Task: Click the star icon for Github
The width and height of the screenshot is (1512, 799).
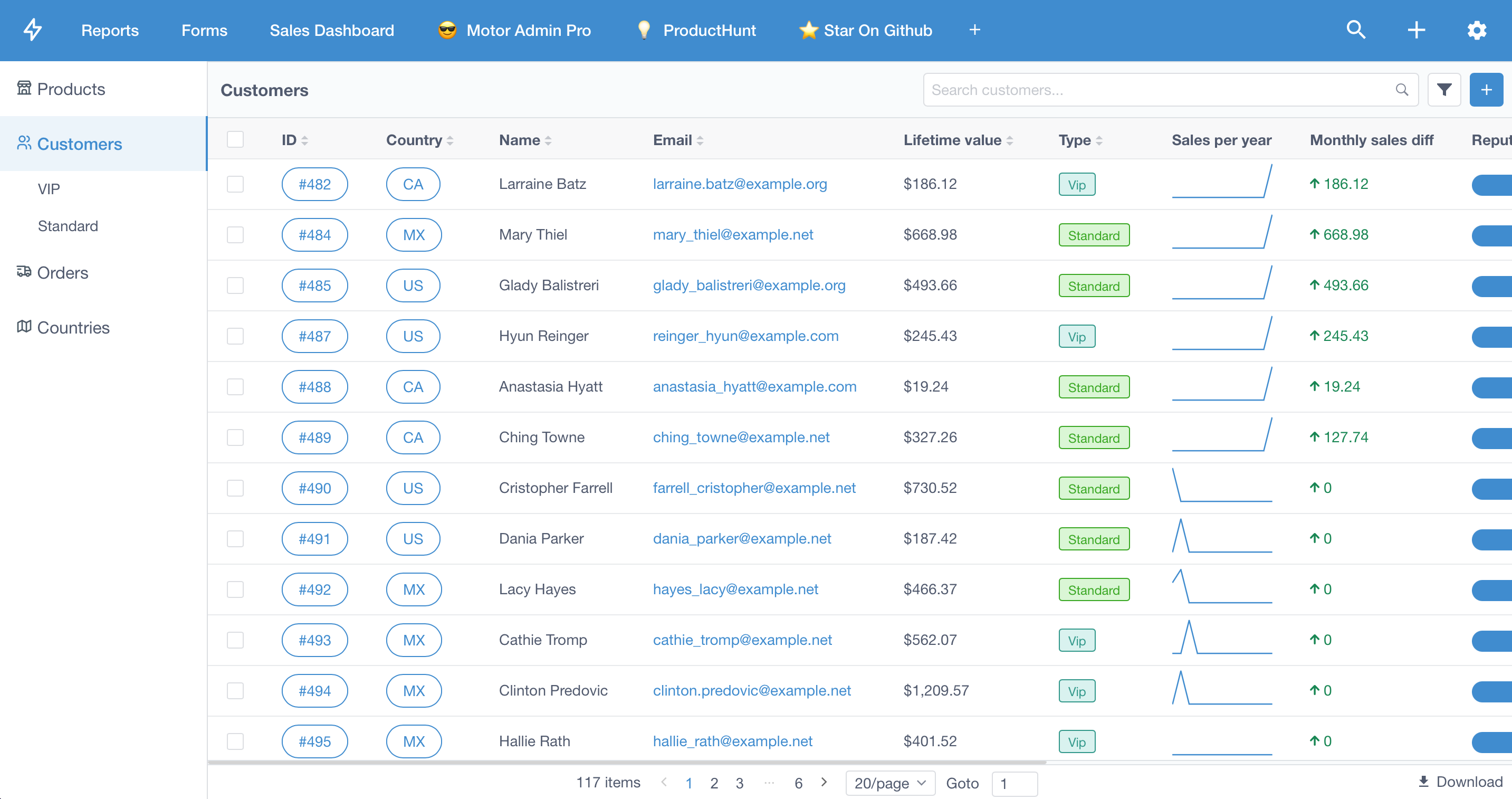Action: pos(808,30)
